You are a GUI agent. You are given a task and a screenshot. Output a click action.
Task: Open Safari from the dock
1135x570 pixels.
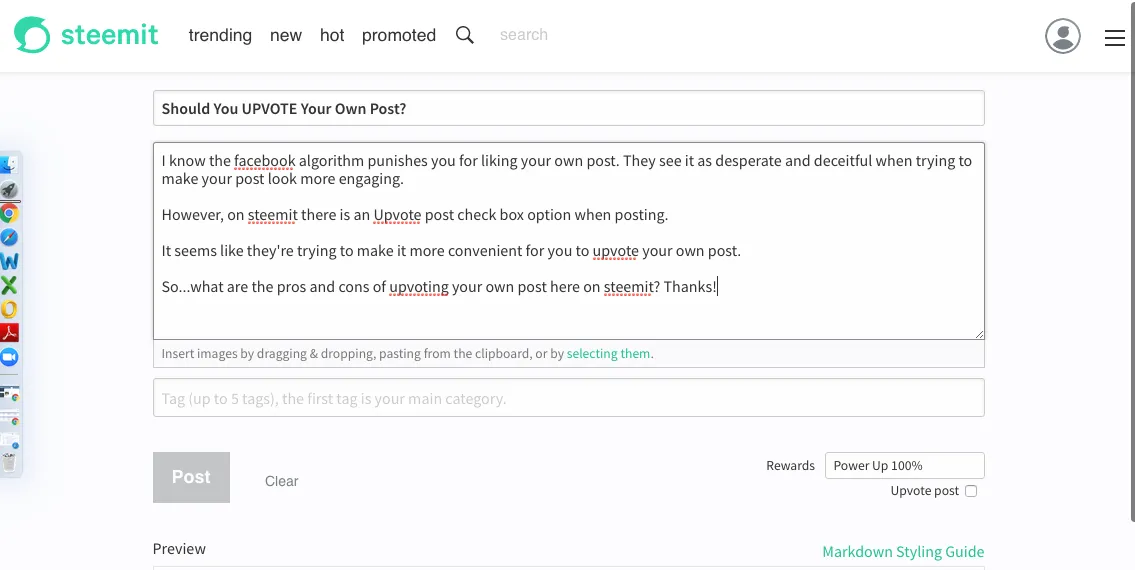pos(9,238)
